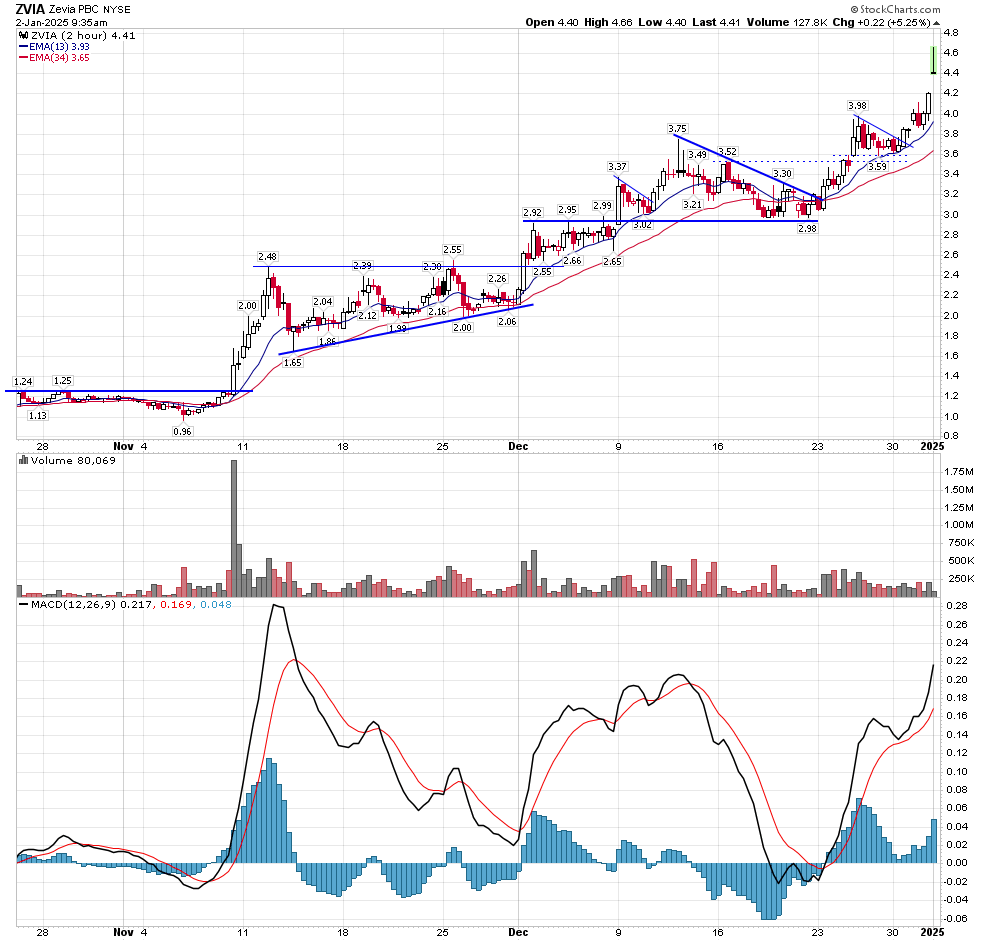
Task: Click the MACD(12,26,9) indicator label
Action: click(x=68, y=606)
